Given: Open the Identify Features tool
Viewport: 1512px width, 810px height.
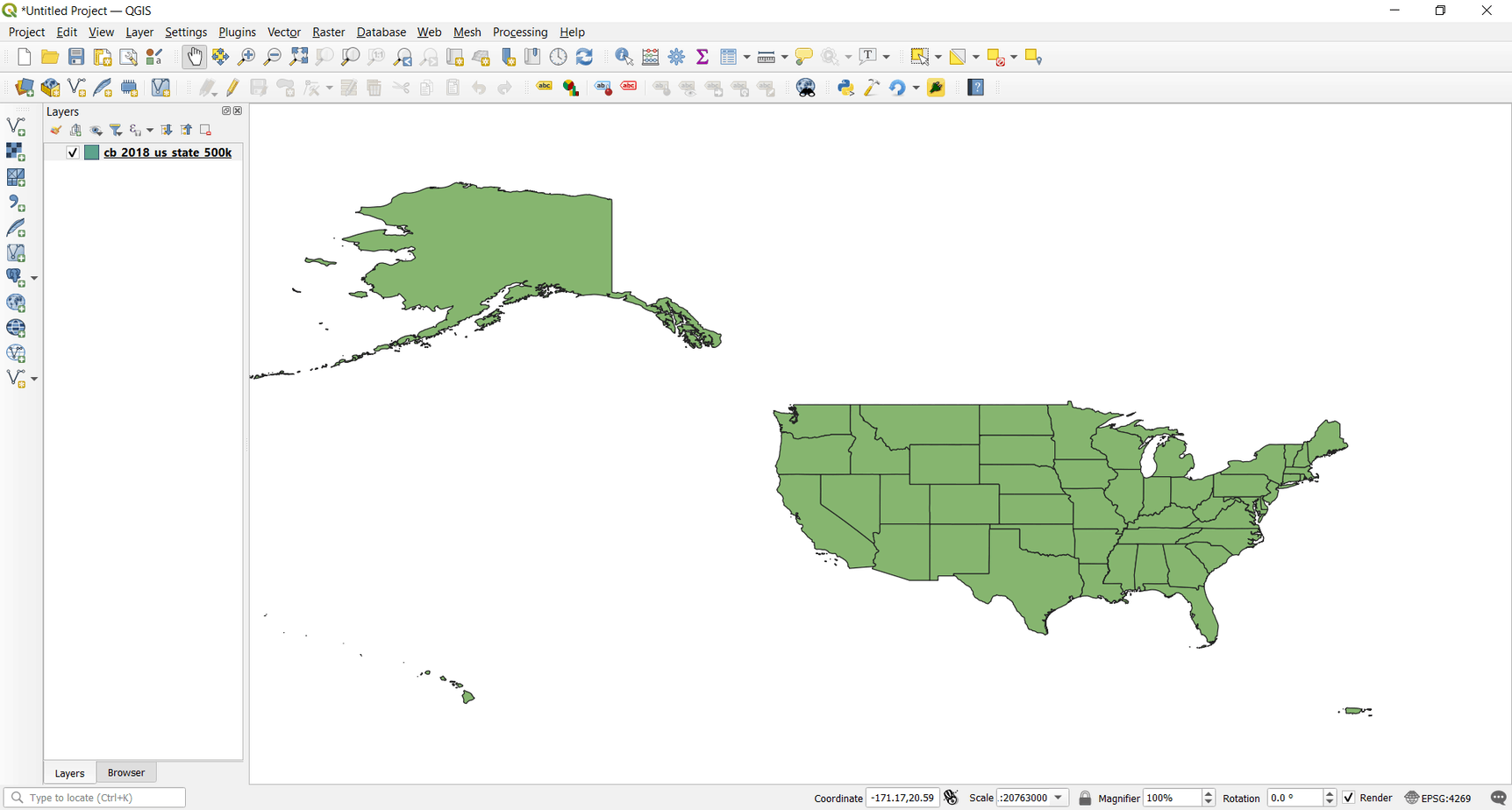Looking at the screenshot, I should (623, 55).
